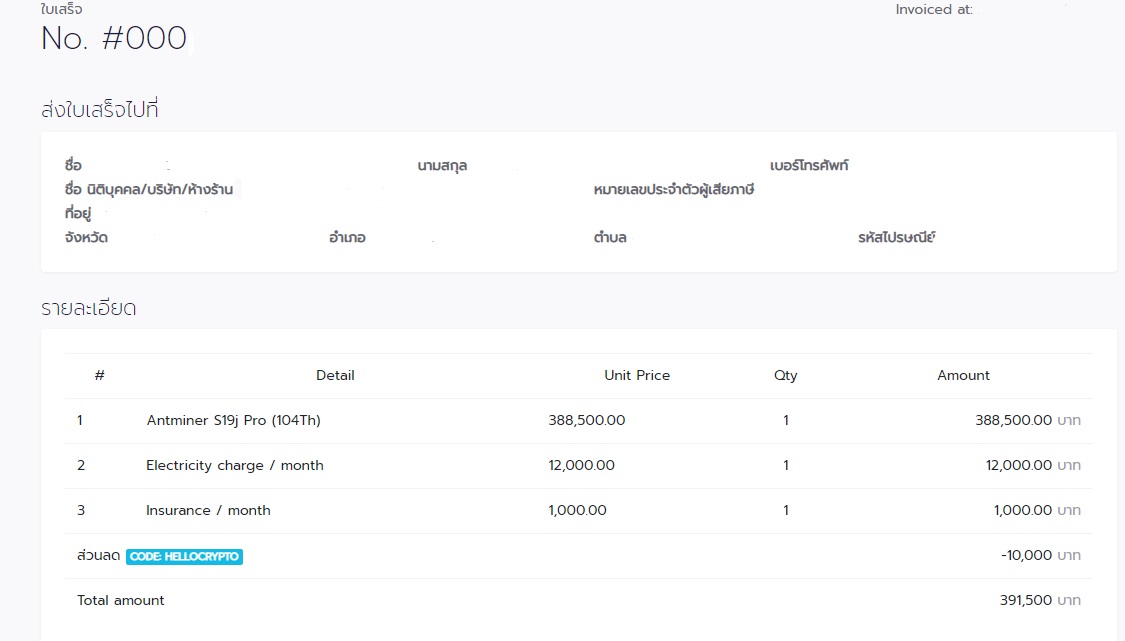Click the Invoiced at label

933,9
